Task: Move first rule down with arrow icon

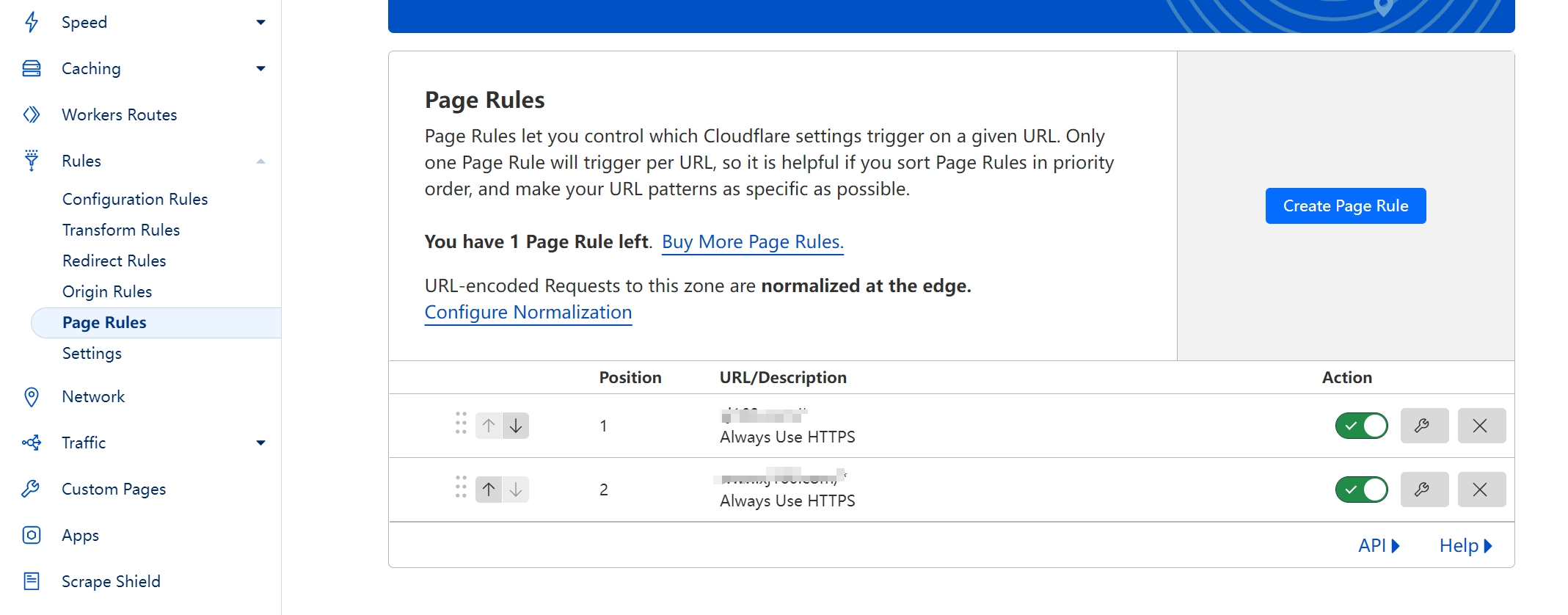Action: (516, 426)
